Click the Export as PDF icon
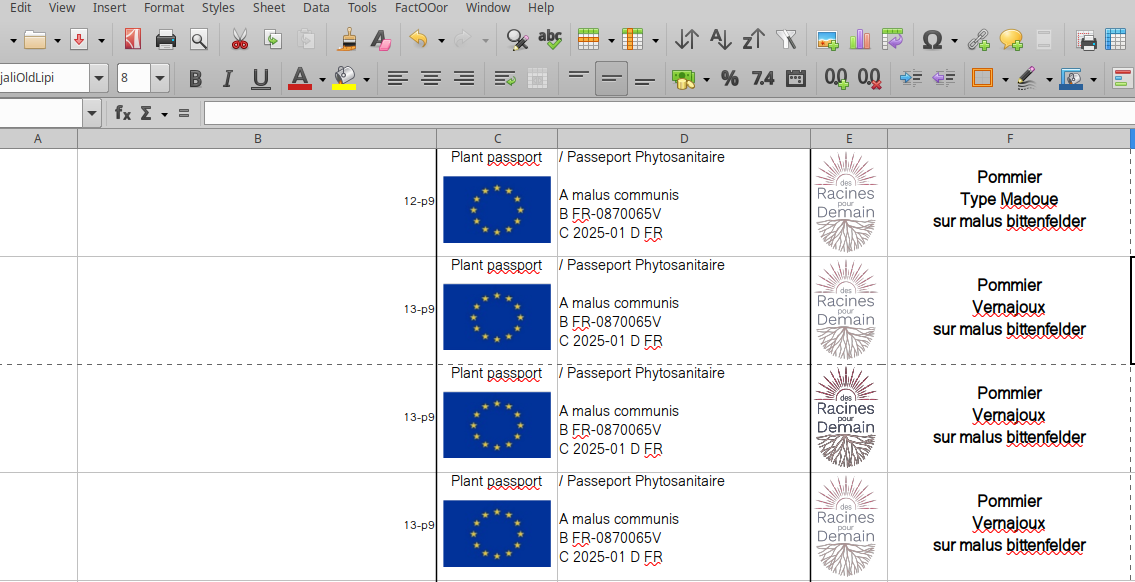1135x582 pixels. point(133,40)
